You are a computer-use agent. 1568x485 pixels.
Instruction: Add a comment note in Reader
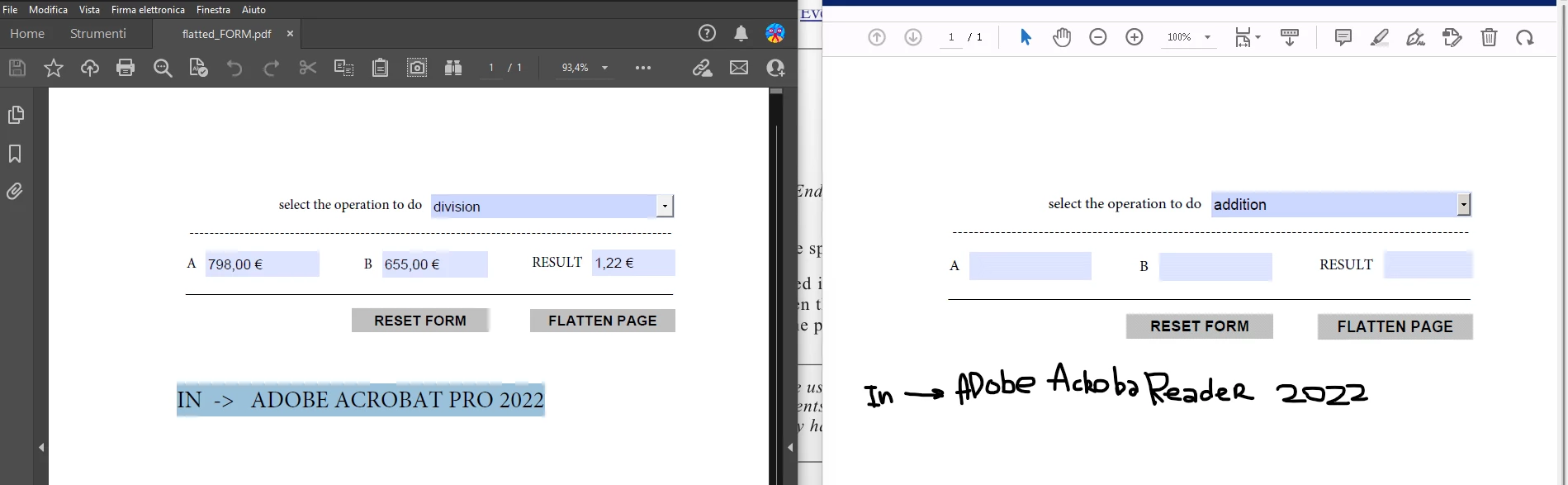point(1343,37)
